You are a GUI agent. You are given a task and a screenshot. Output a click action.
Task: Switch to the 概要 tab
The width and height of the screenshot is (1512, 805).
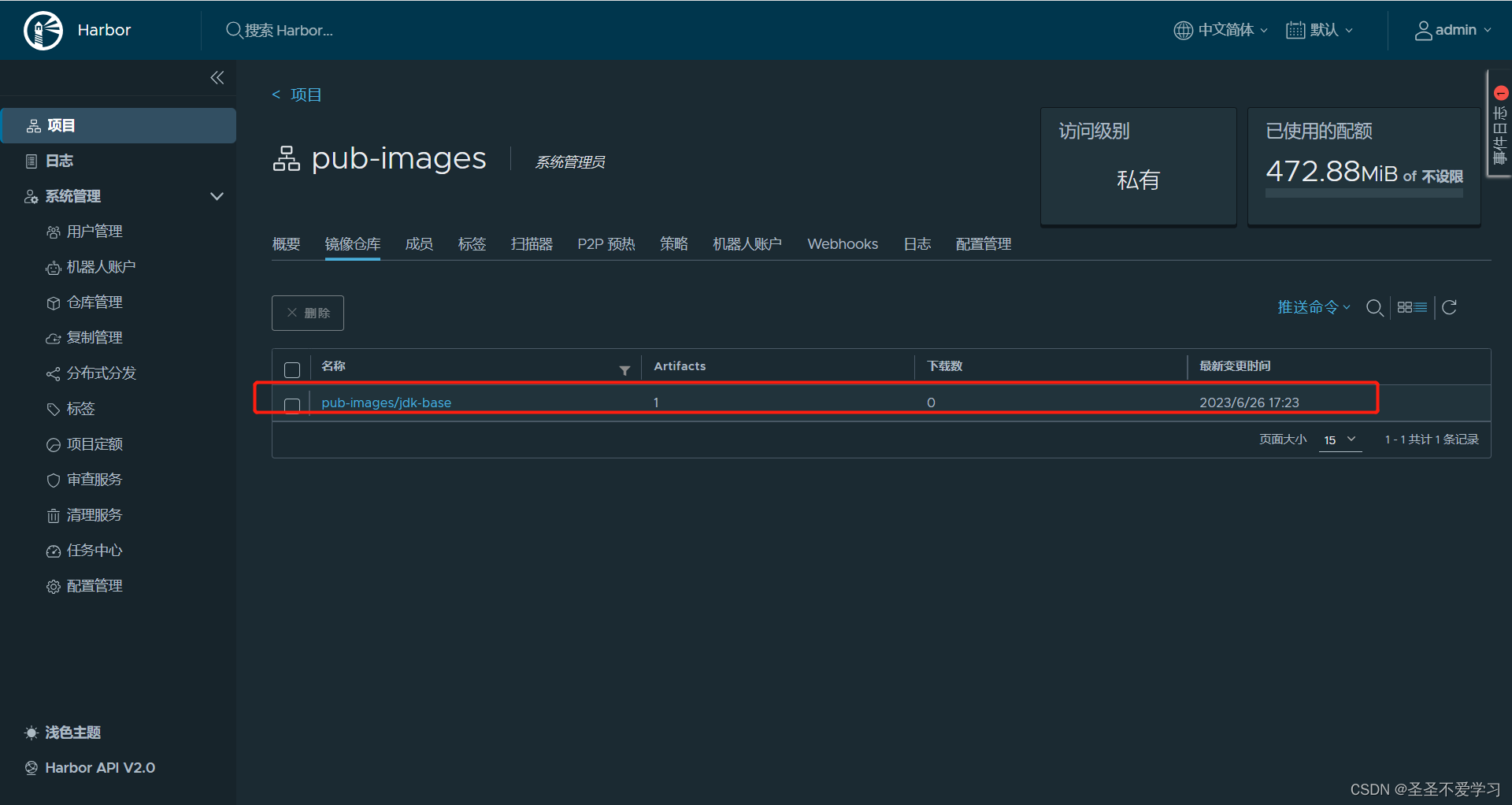pos(287,244)
